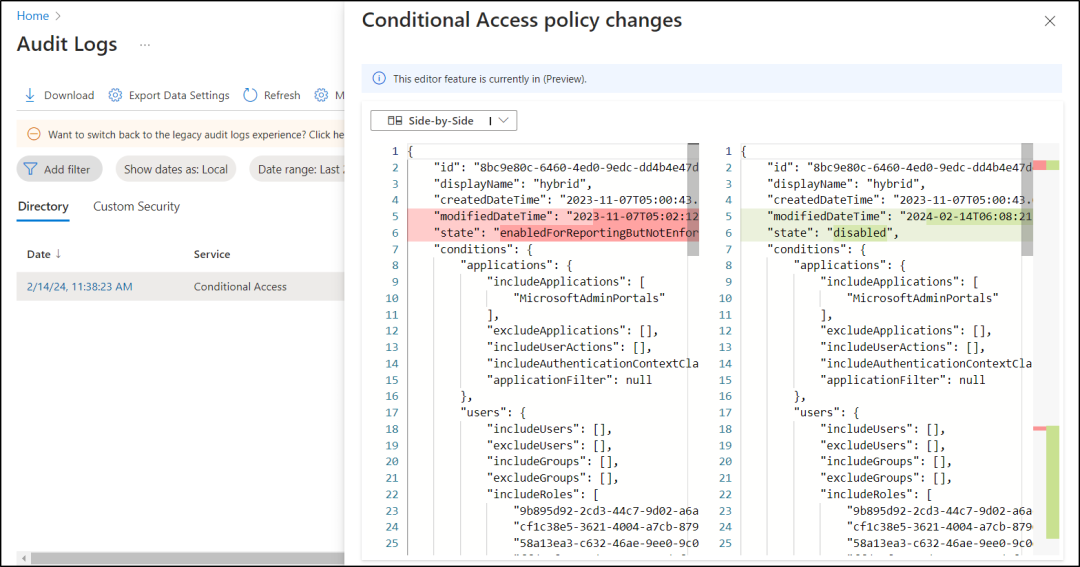Click "createdDateTime" line in the right pane
Viewport: 1080px width, 567px height.
point(900,200)
